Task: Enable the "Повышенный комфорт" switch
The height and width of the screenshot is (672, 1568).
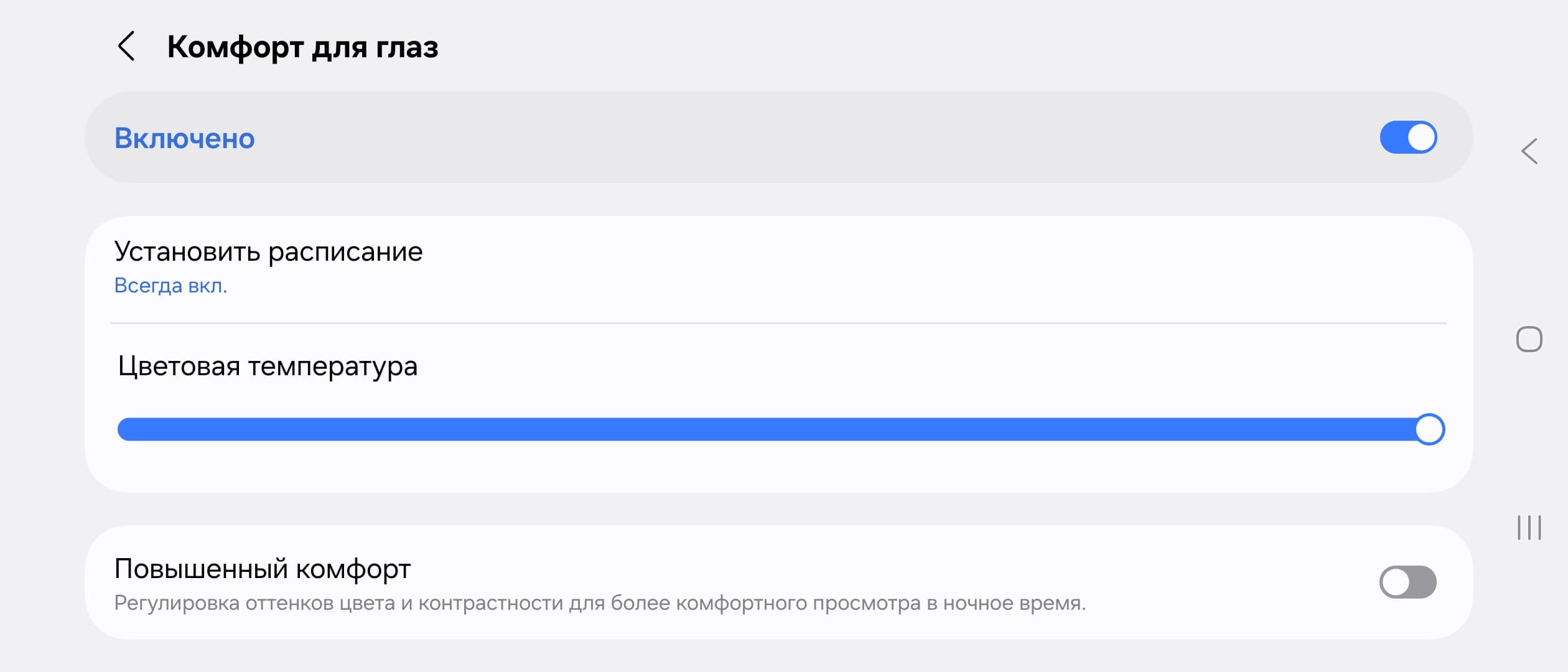Action: point(1407,582)
